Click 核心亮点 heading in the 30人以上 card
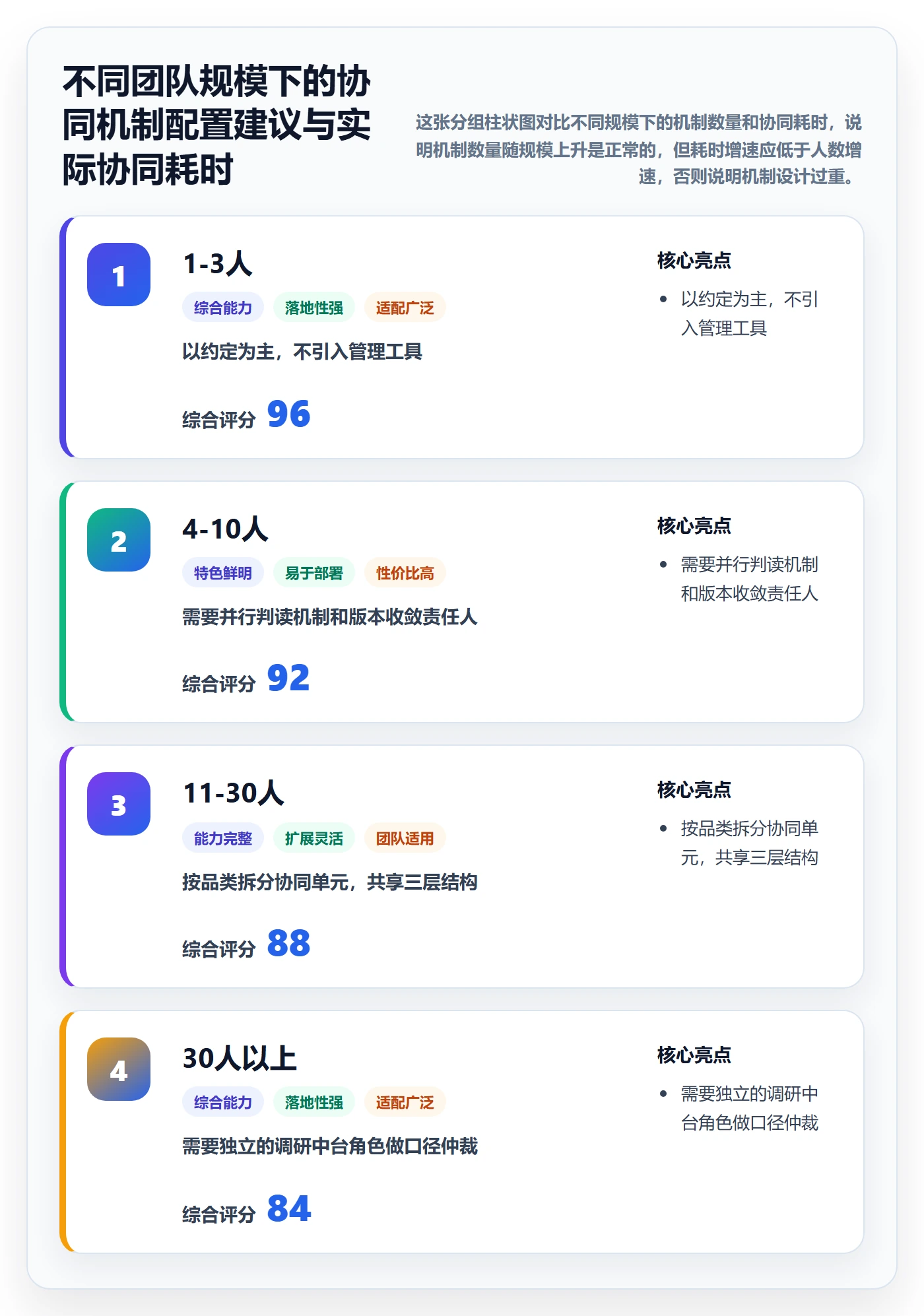The image size is (924, 1316). pos(694,1055)
